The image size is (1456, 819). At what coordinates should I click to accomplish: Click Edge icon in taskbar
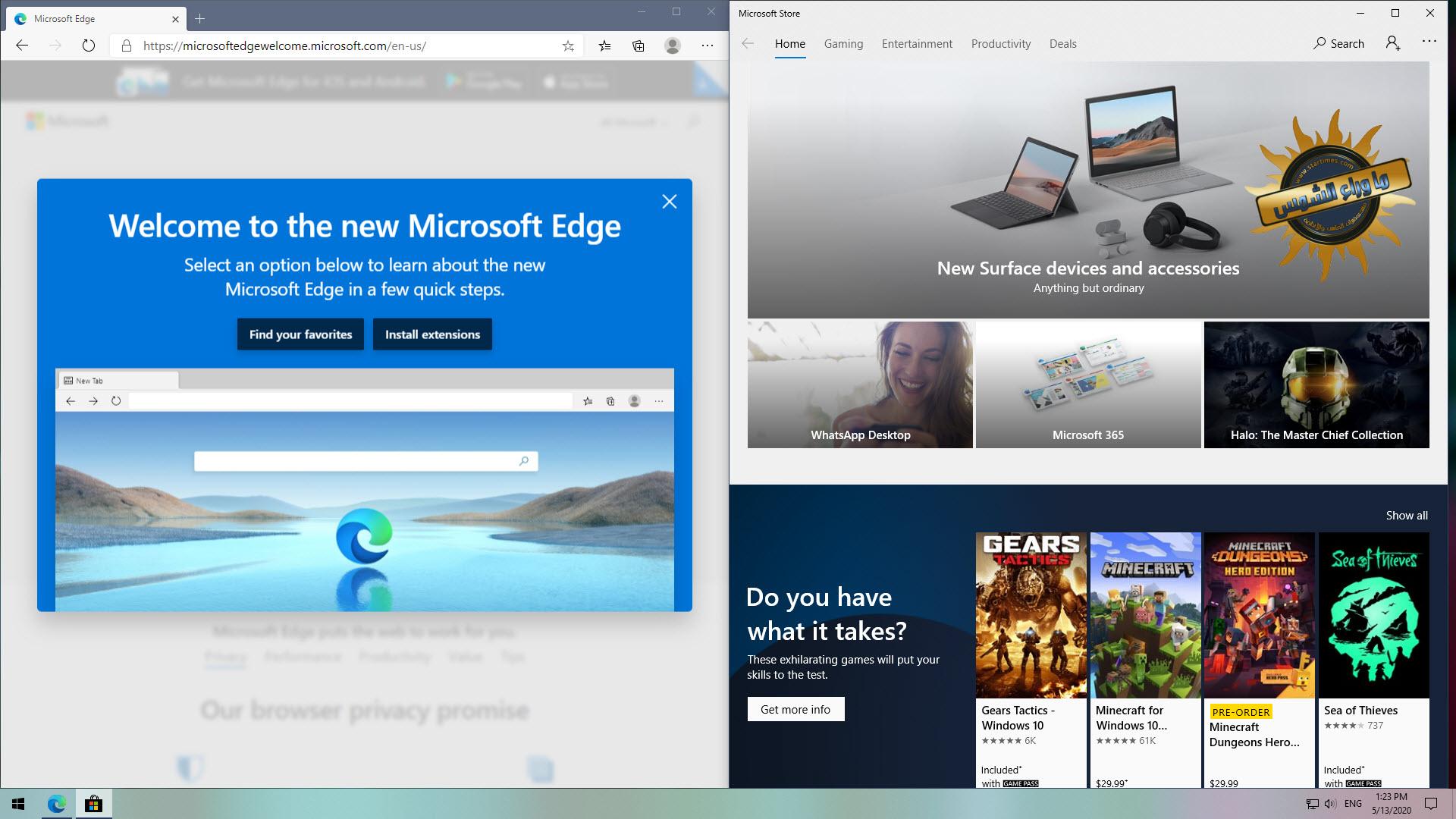(57, 804)
